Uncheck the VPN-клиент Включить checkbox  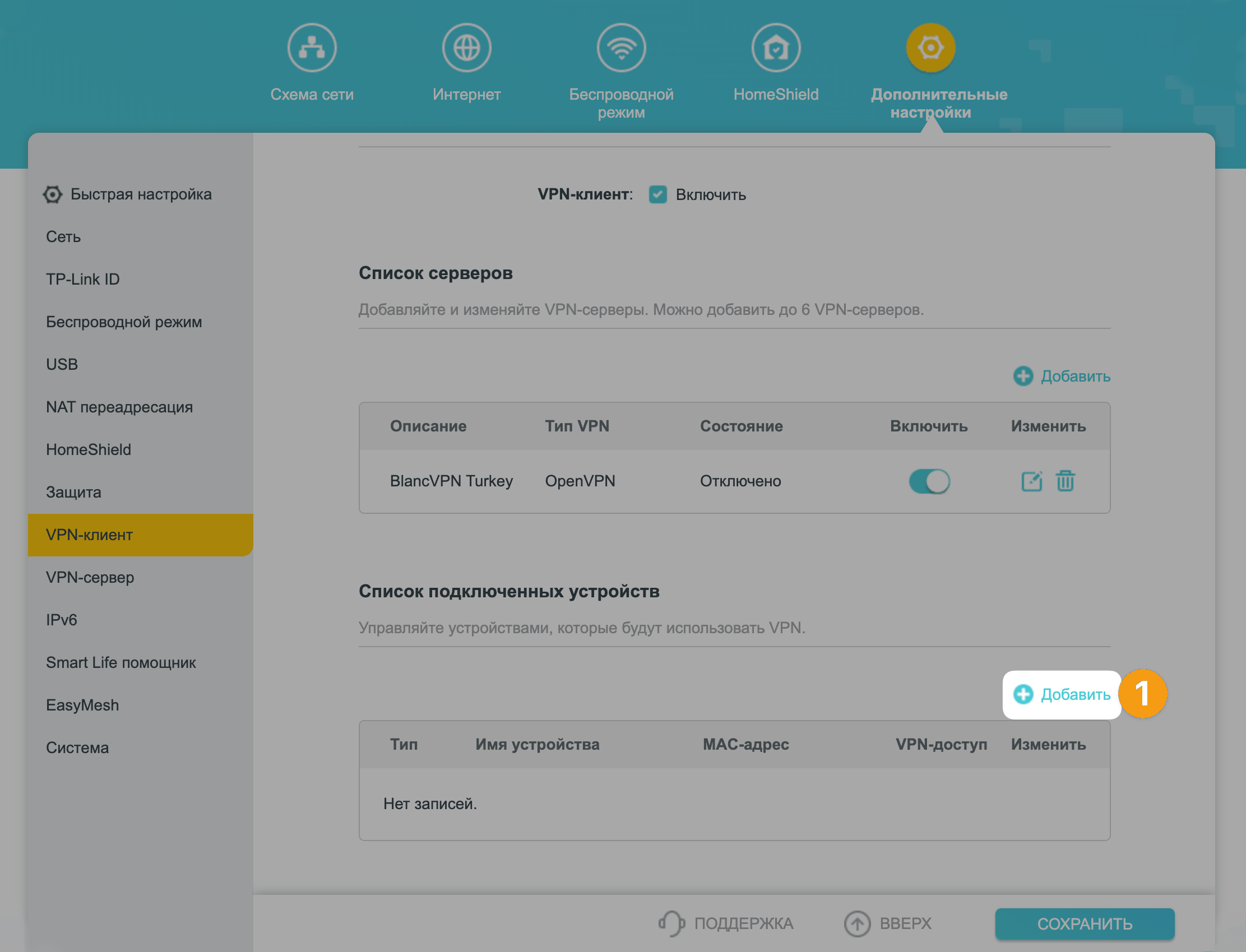tap(657, 194)
